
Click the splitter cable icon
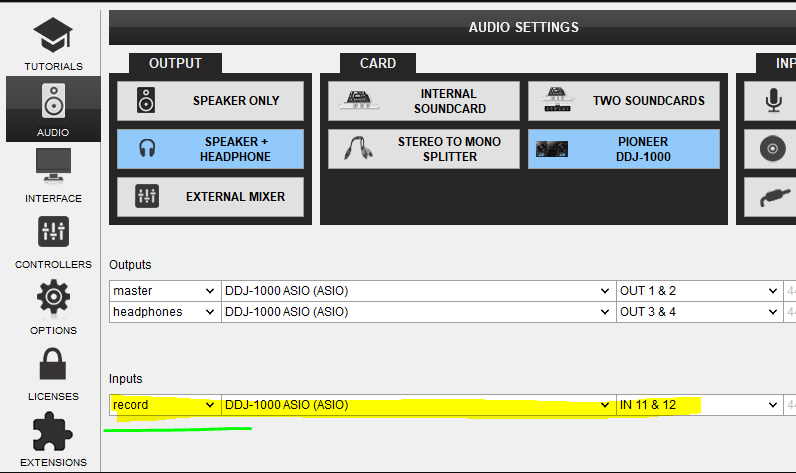[x=358, y=149]
